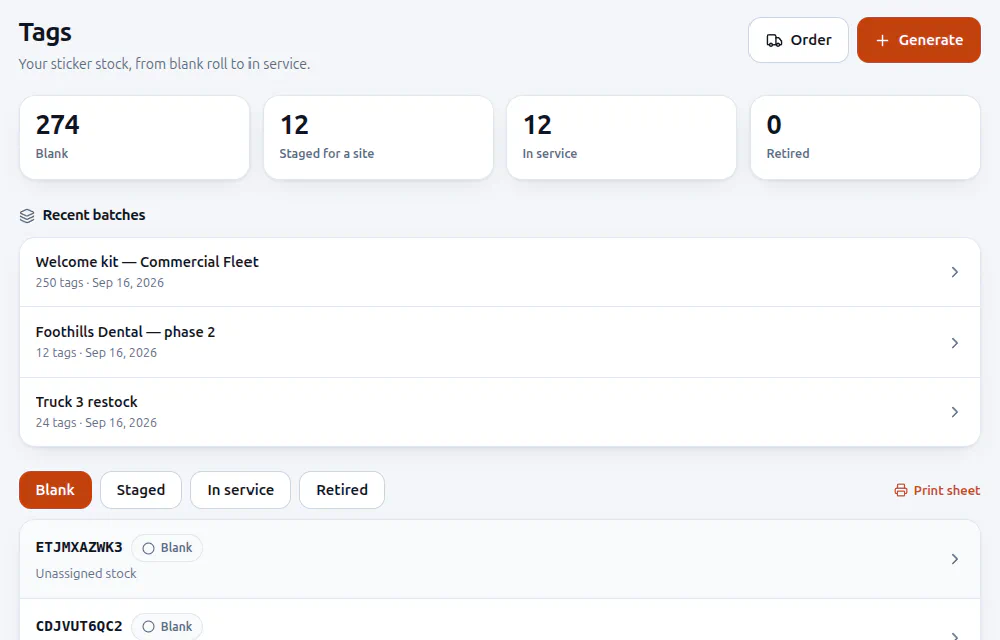Screen dimensions: 1000x640
Task: Select 'Welcome kit — Commercial Fleet' batch name
Action: click(147, 262)
